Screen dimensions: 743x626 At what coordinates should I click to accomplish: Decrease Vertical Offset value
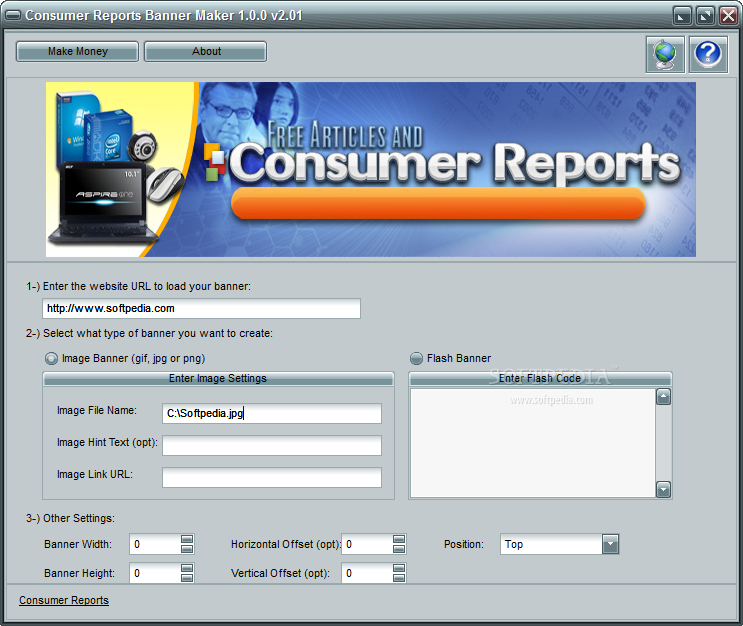(x=399, y=578)
